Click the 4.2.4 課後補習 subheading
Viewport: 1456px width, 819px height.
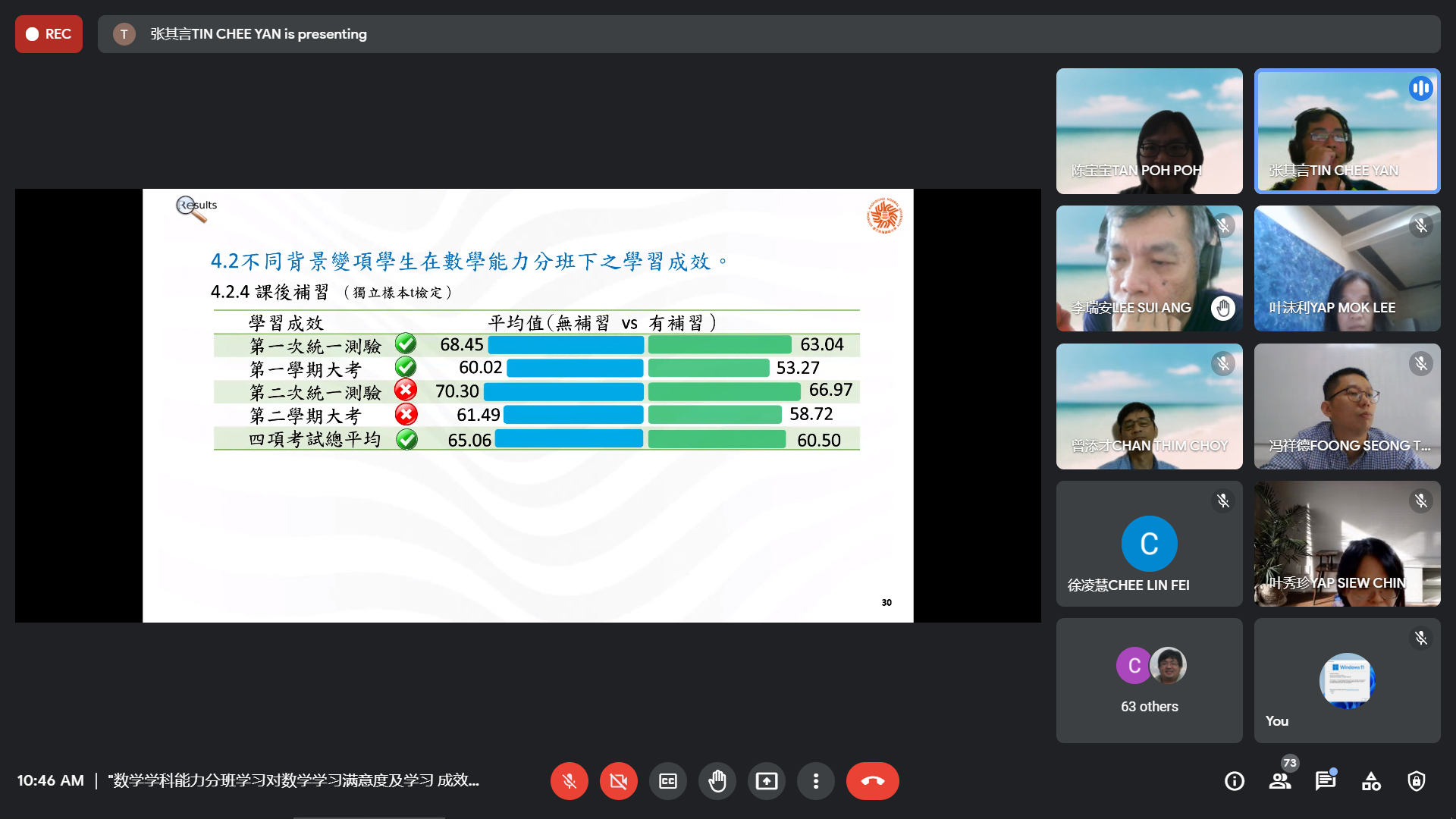tap(270, 292)
